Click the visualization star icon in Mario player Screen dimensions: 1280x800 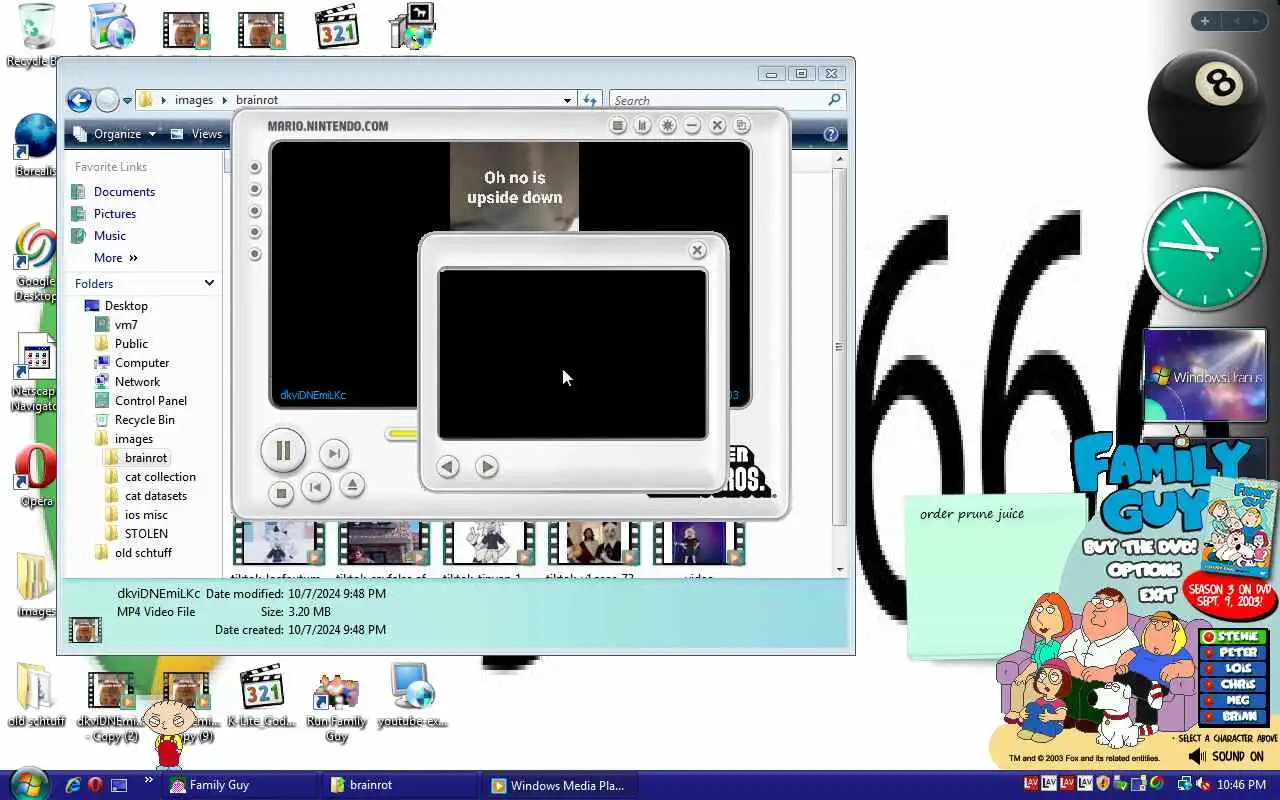pyautogui.click(x=668, y=125)
